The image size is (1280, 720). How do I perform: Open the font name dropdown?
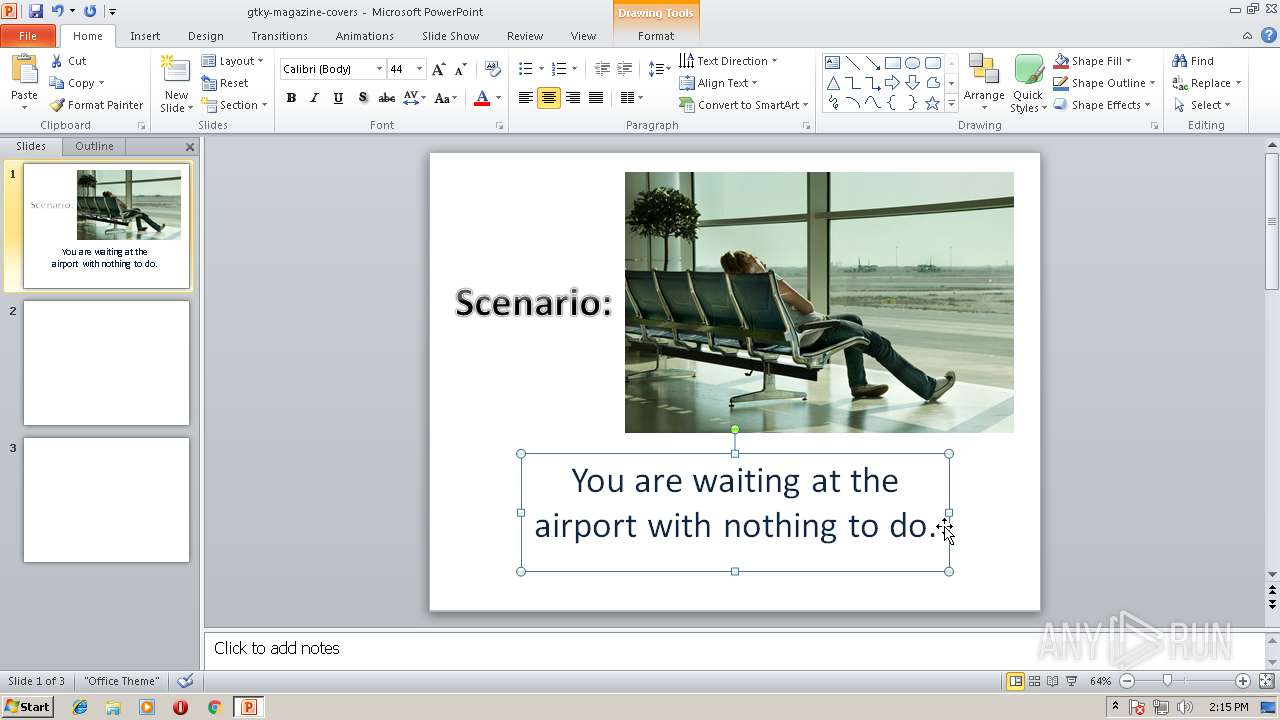[x=379, y=69]
